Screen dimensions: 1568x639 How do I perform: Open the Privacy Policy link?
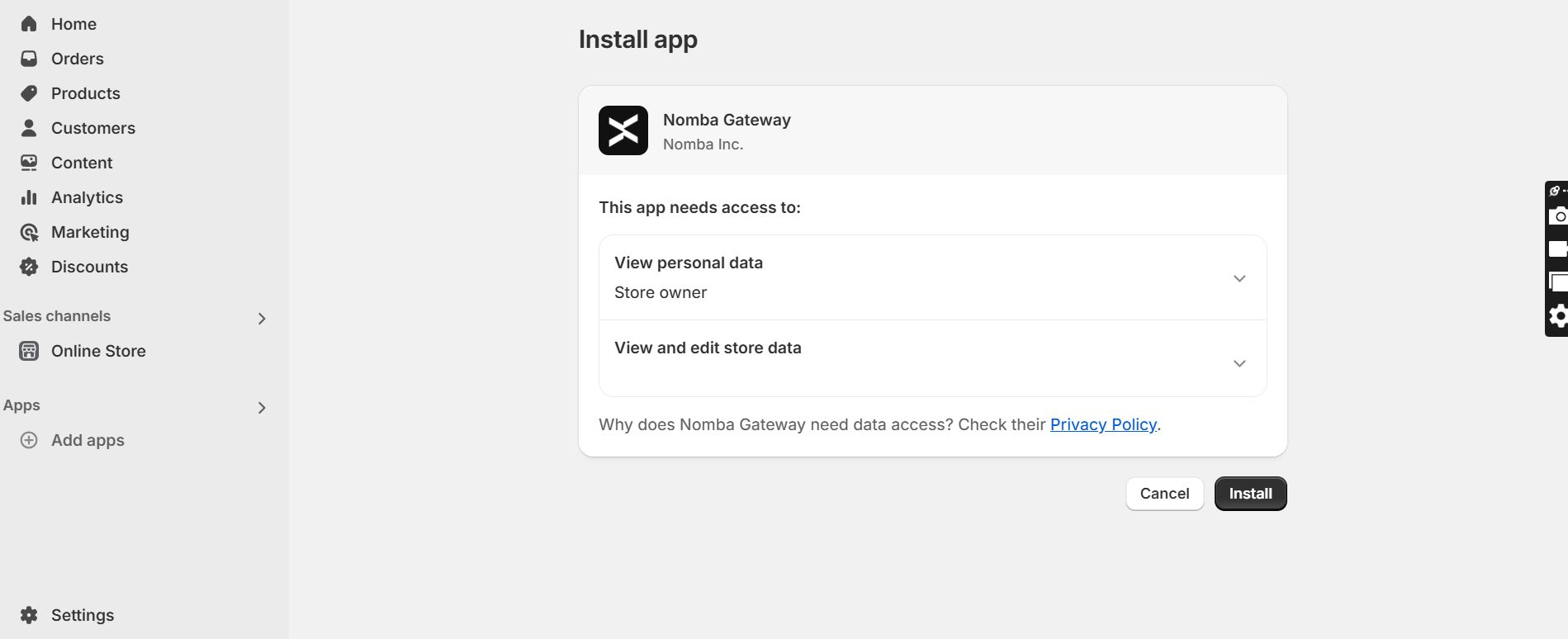1103,424
